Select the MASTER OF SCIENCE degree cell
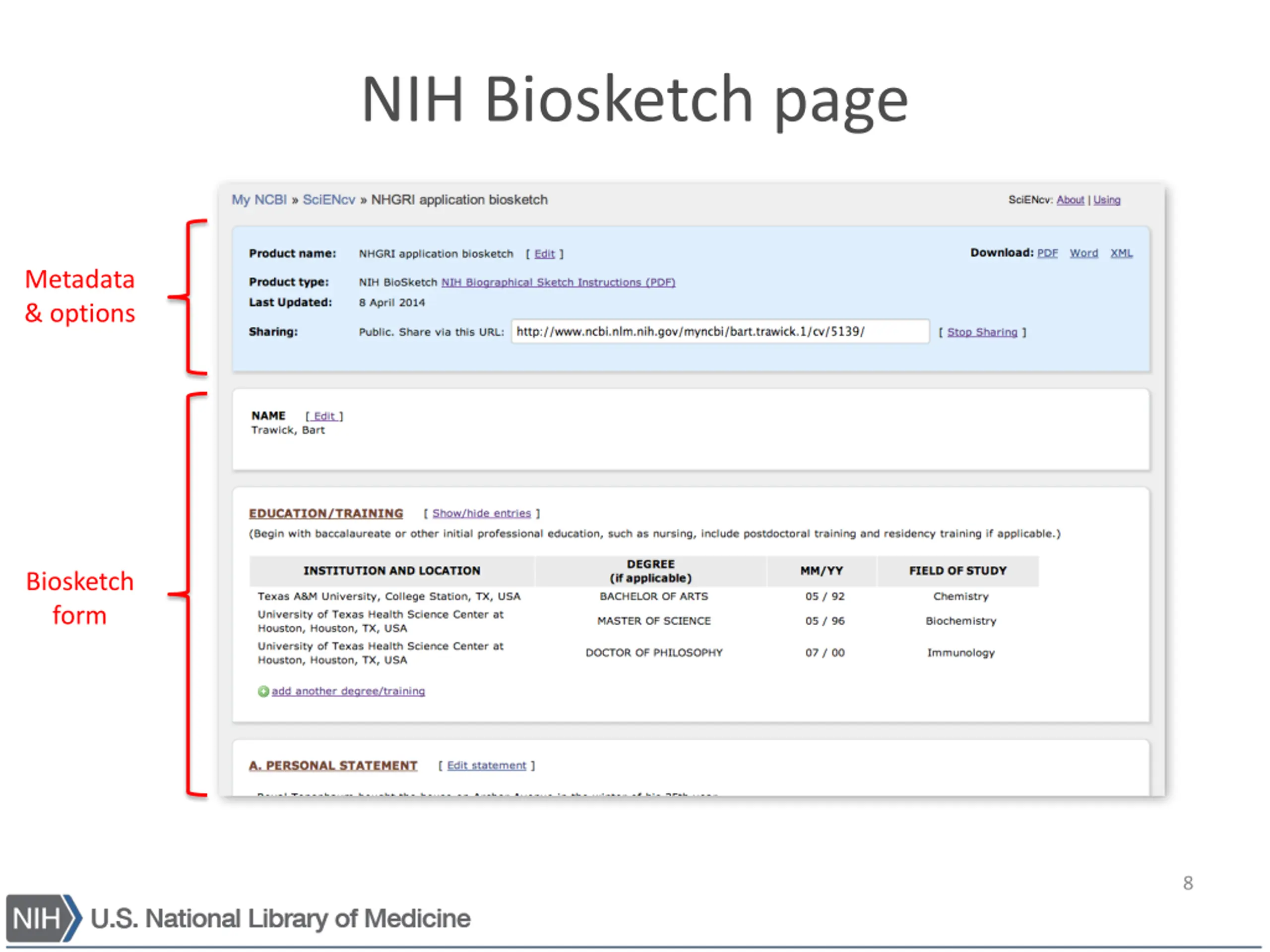 point(653,621)
